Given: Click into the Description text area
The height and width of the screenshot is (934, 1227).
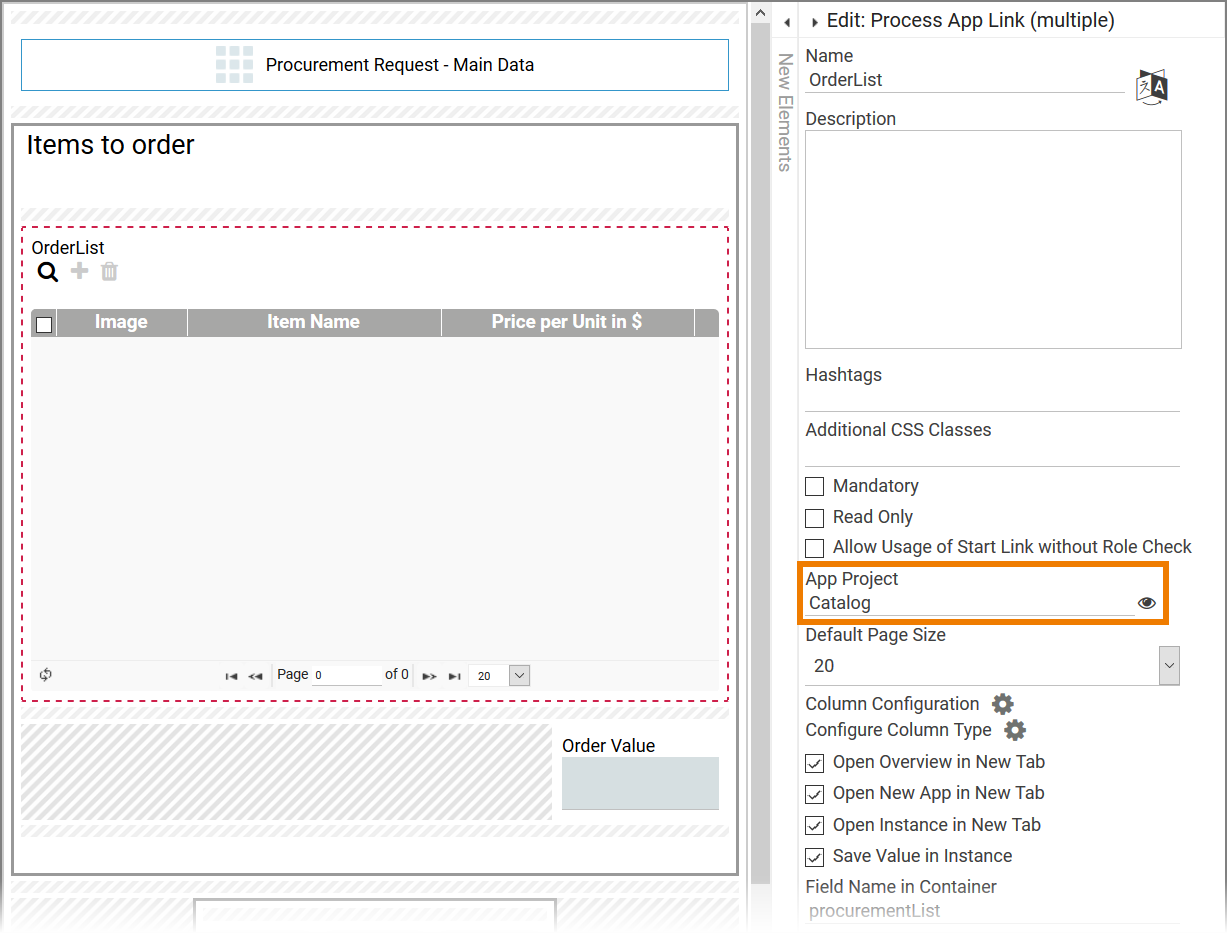Looking at the screenshot, I should [x=992, y=239].
